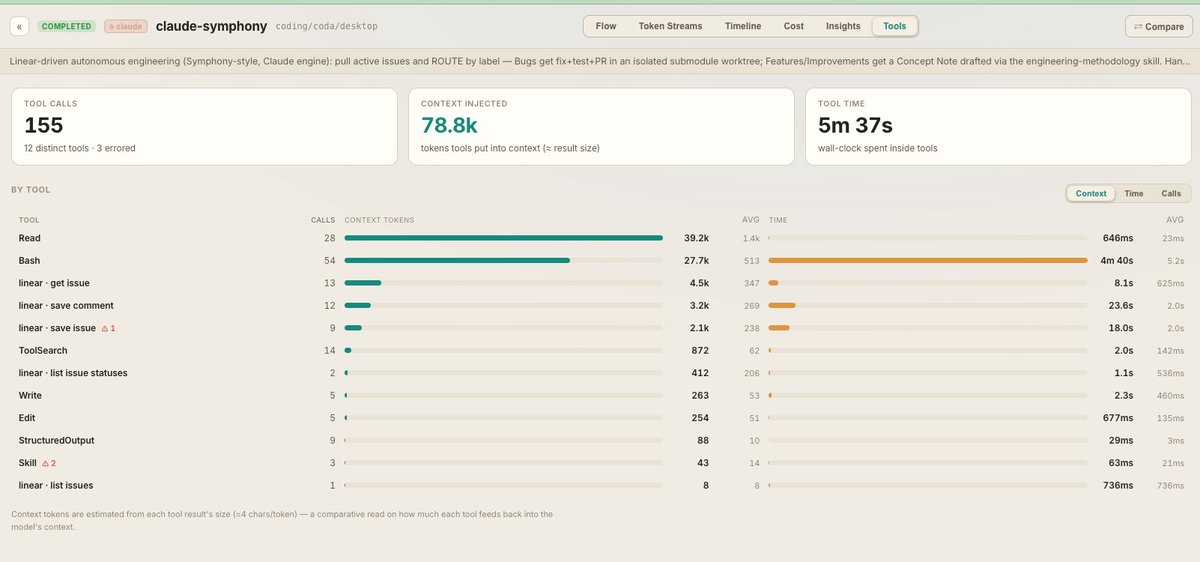The height and width of the screenshot is (562, 1200).
Task: Select the linear · list issue statuses row
Action: 600,373
